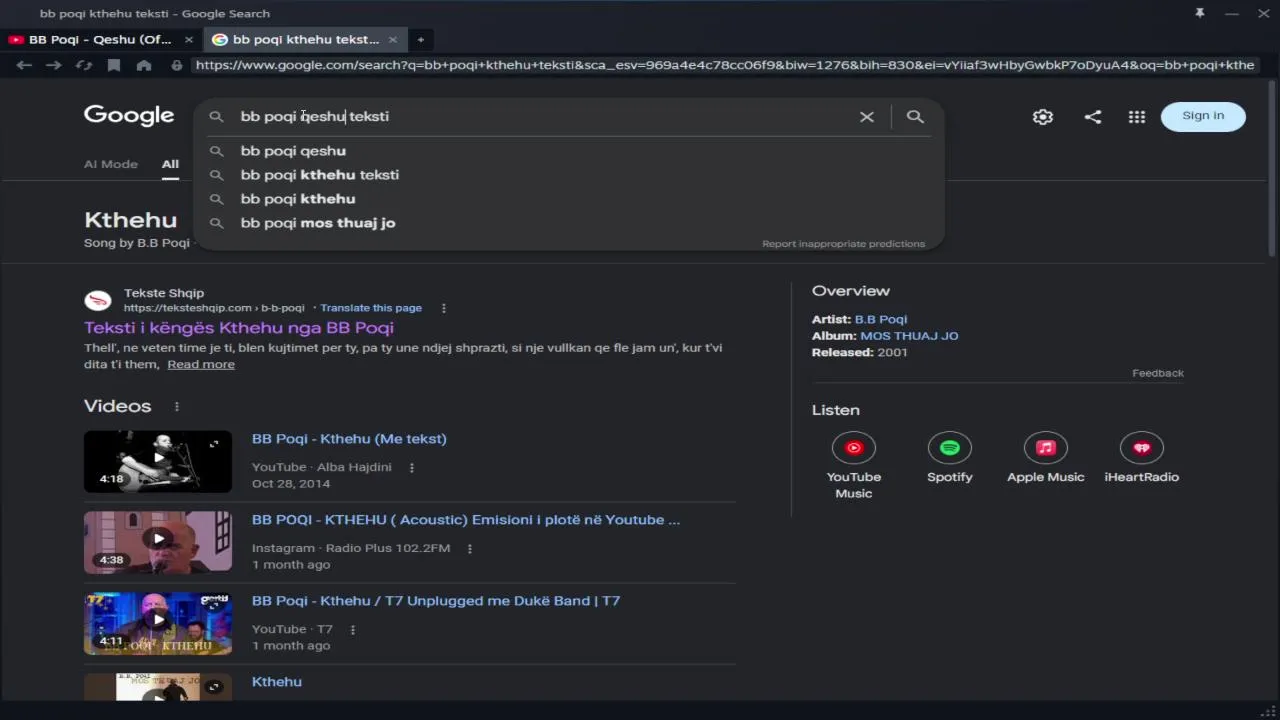Click the expand icon on Kthehu (Me tekst) thumbnail
Image resolution: width=1280 pixels, height=720 pixels.
point(214,444)
